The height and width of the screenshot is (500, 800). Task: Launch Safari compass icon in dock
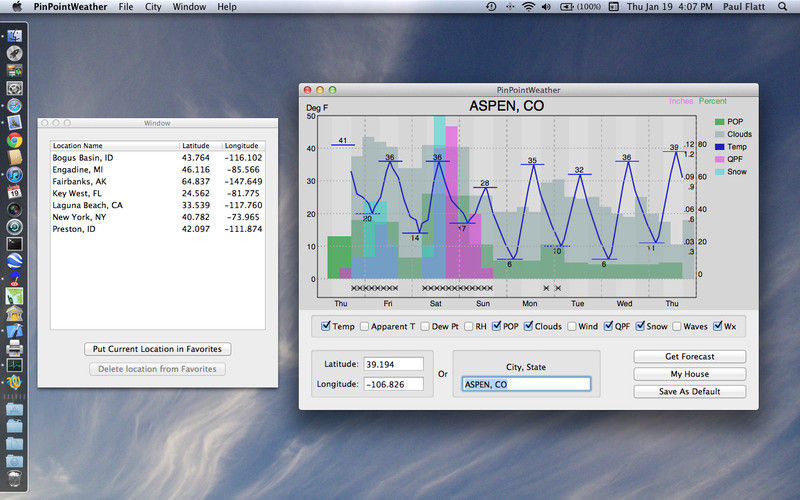[x=14, y=106]
